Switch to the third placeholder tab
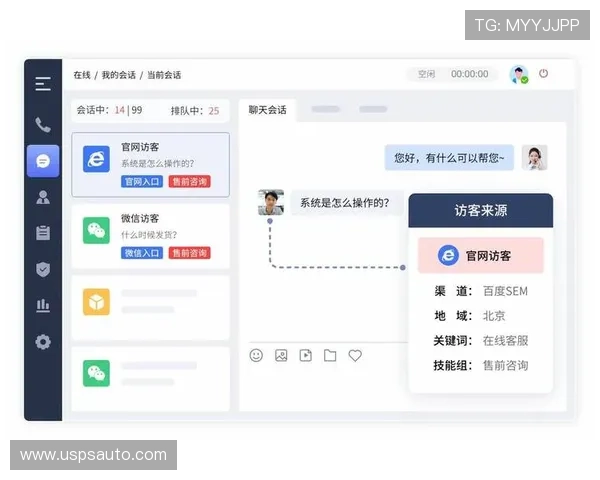The image size is (600, 480). (x=373, y=109)
